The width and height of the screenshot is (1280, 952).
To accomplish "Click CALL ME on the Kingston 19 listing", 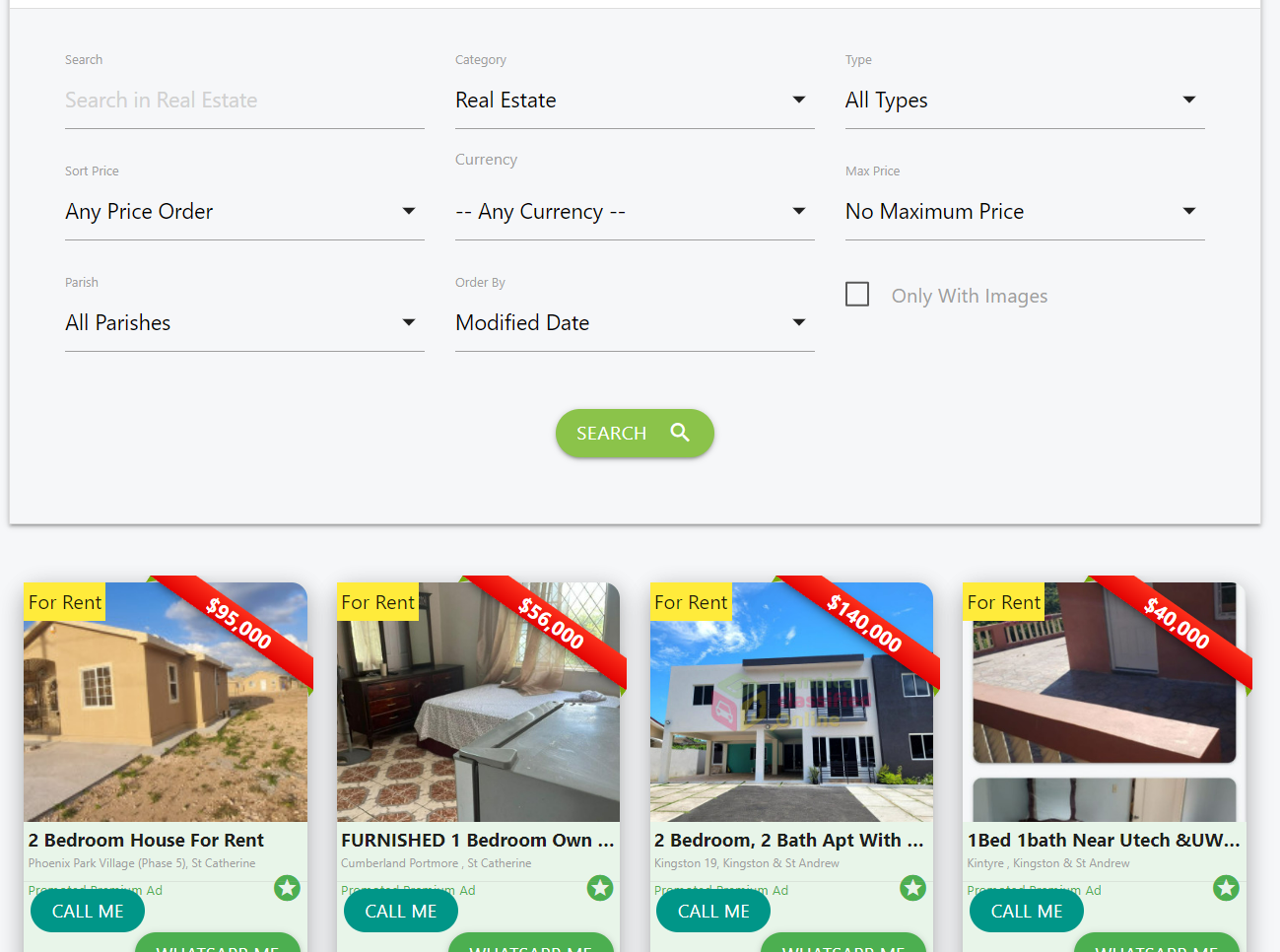I will click(x=713, y=912).
